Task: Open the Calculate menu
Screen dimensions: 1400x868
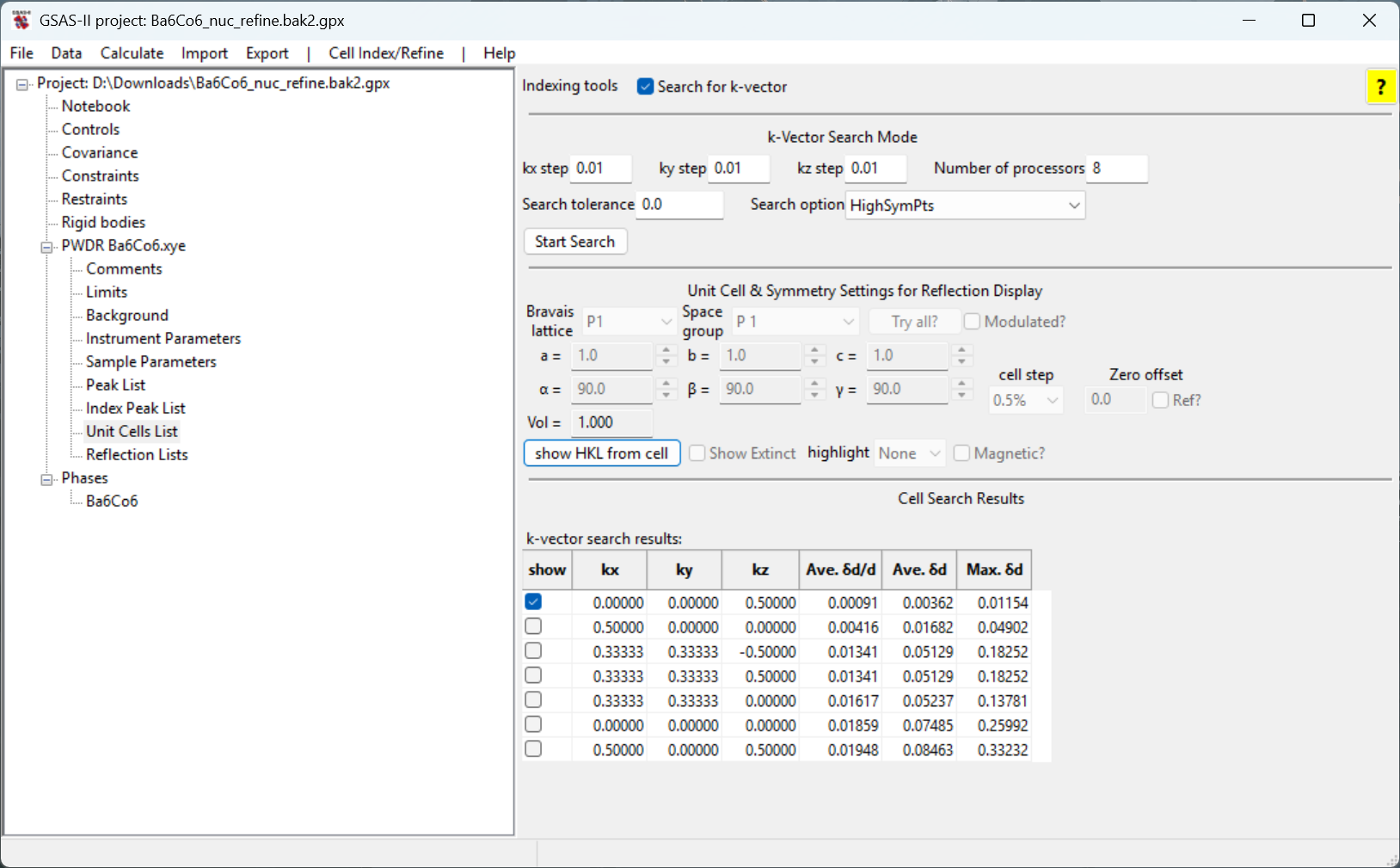Action: pyautogui.click(x=132, y=53)
